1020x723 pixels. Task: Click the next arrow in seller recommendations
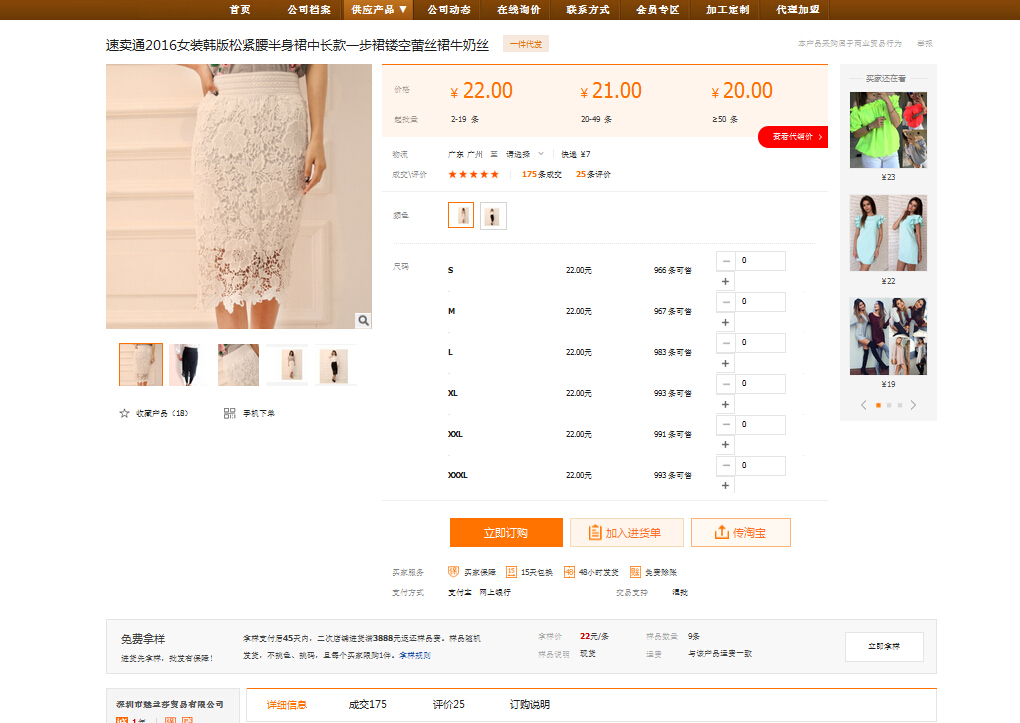pyautogui.click(x=912, y=405)
